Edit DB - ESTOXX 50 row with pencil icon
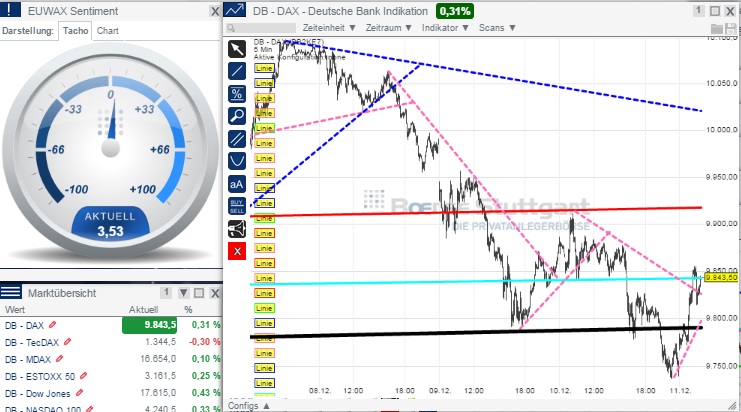 point(83,376)
